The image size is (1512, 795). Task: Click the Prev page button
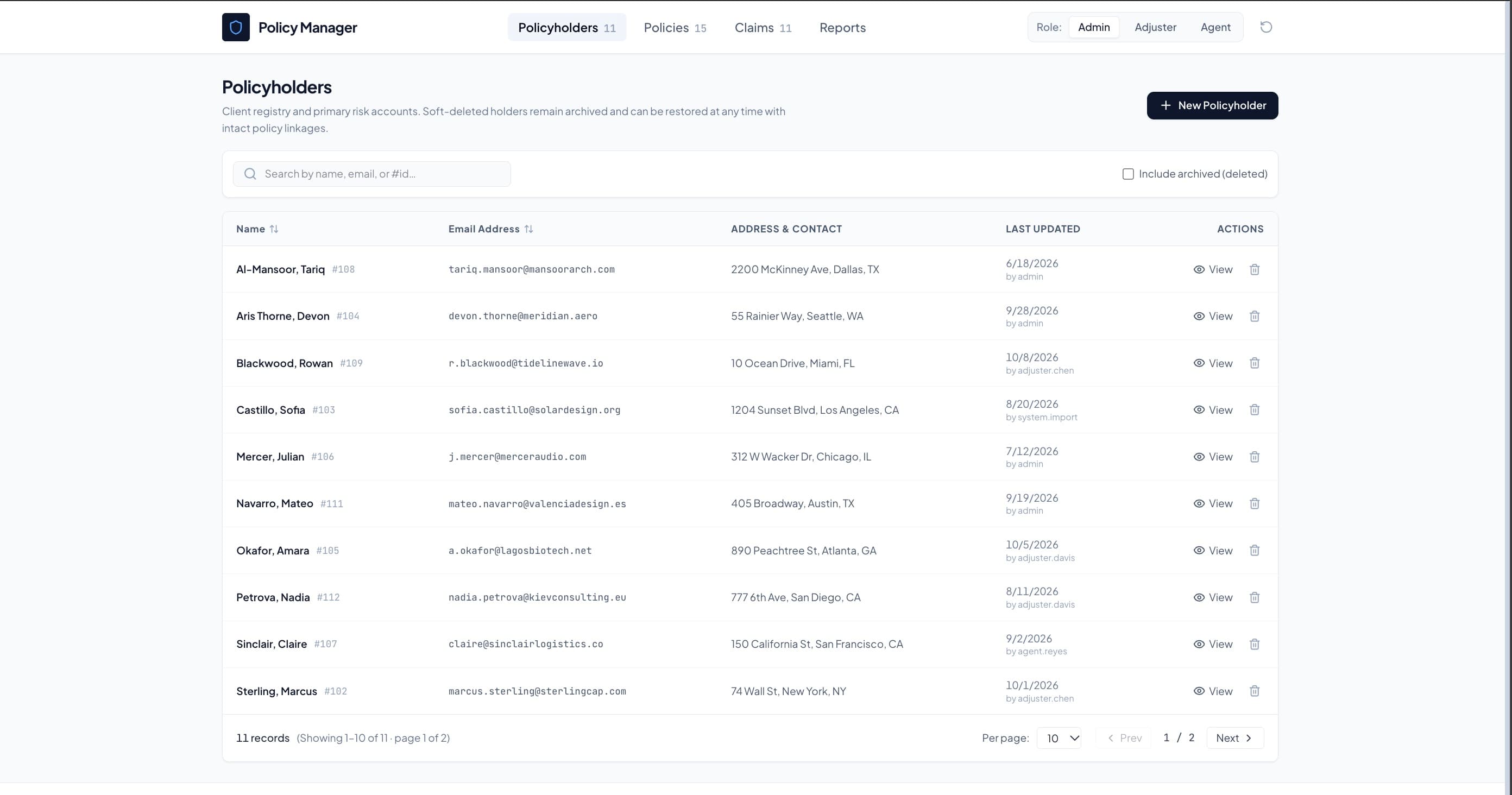coord(1124,738)
